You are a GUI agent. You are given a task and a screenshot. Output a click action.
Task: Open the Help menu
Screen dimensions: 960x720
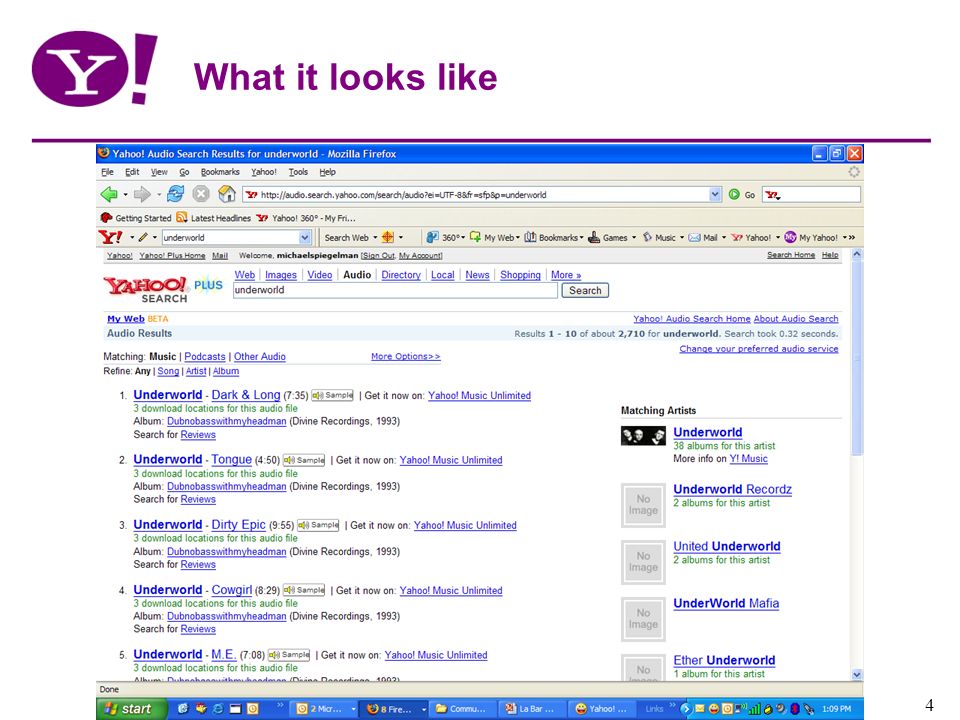coord(328,172)
